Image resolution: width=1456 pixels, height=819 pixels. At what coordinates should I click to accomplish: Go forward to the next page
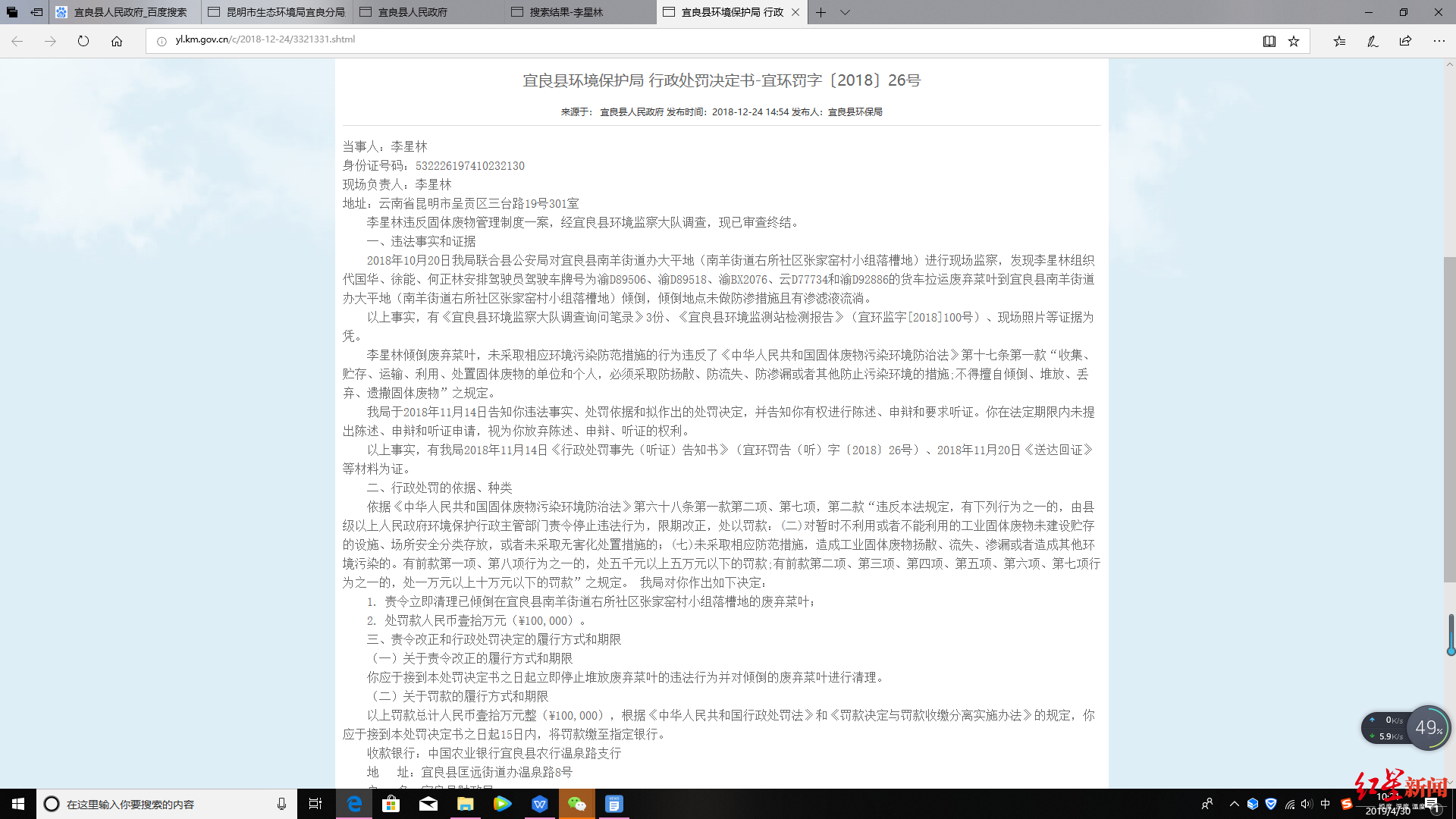click(50, 41)
